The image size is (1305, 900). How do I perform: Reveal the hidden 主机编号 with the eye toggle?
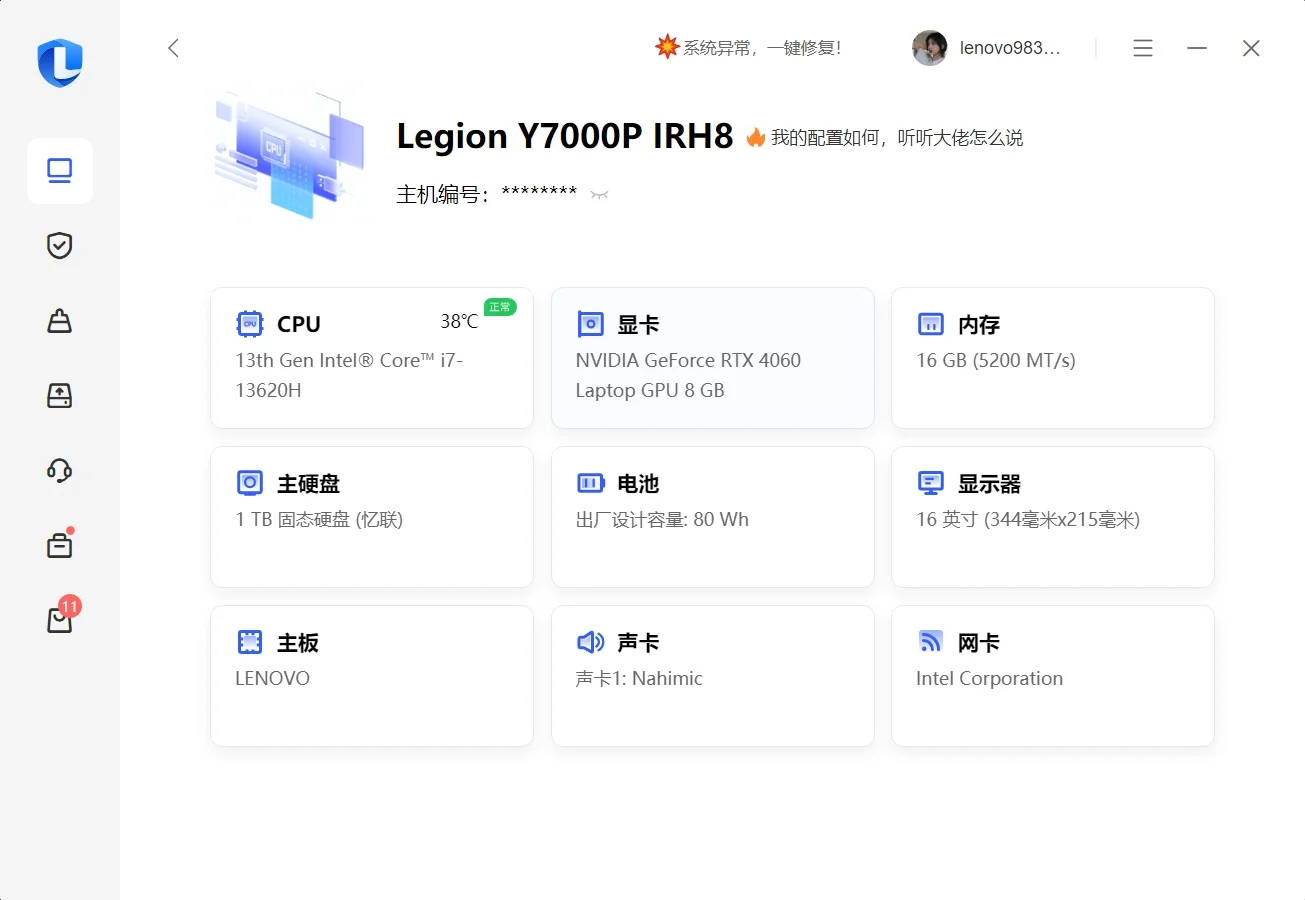click(x=598, y=195)
